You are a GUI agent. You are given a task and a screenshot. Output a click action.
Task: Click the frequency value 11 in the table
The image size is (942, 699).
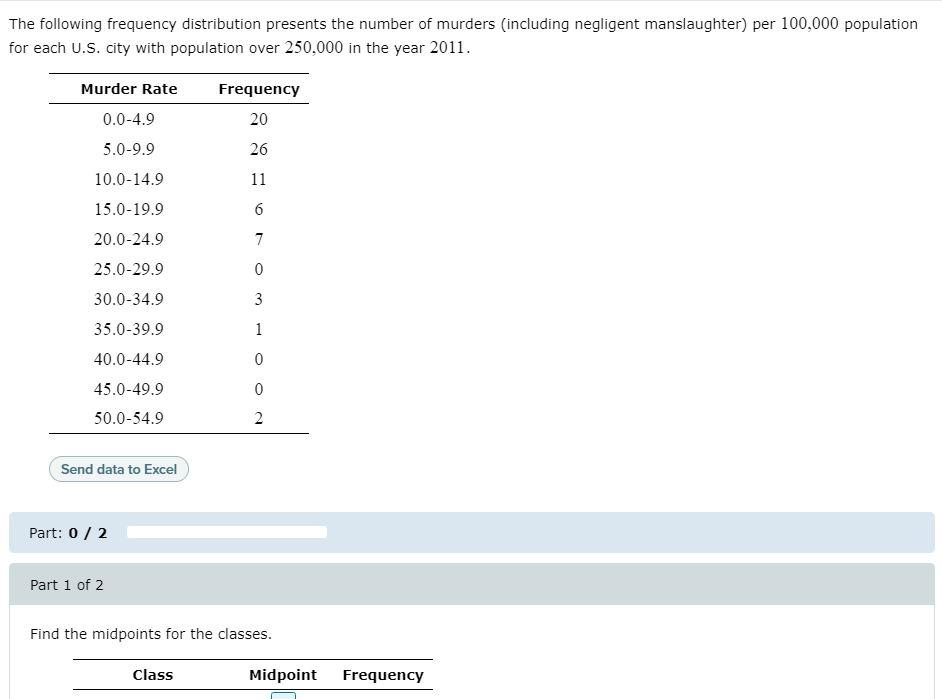pos(258,179)
